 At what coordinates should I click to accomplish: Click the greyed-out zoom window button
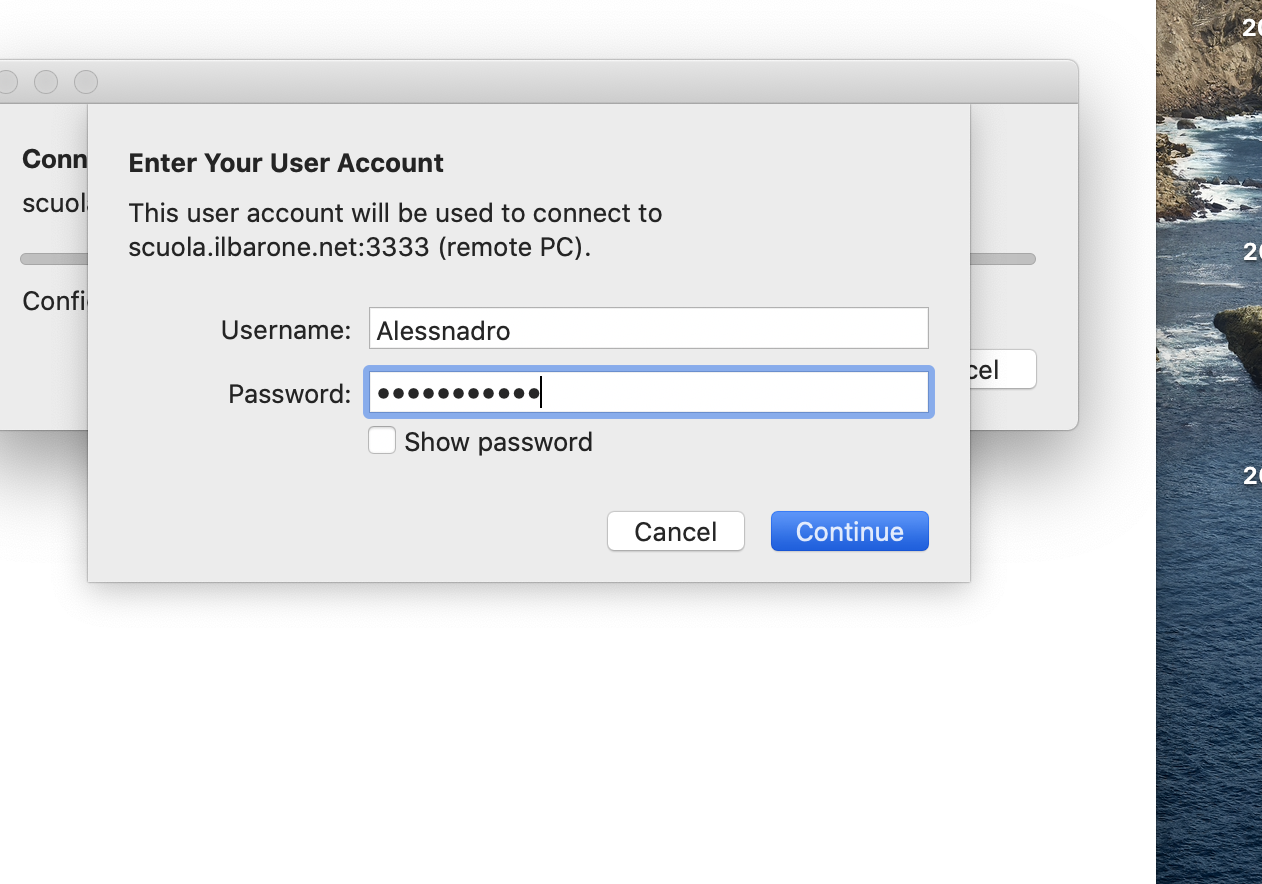coord(86,82)
